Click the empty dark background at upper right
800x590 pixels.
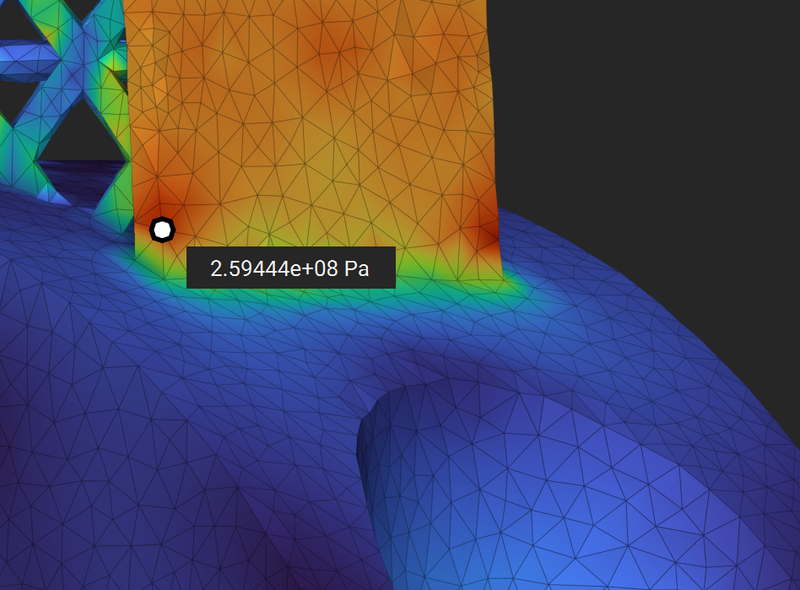coord(660,100)
